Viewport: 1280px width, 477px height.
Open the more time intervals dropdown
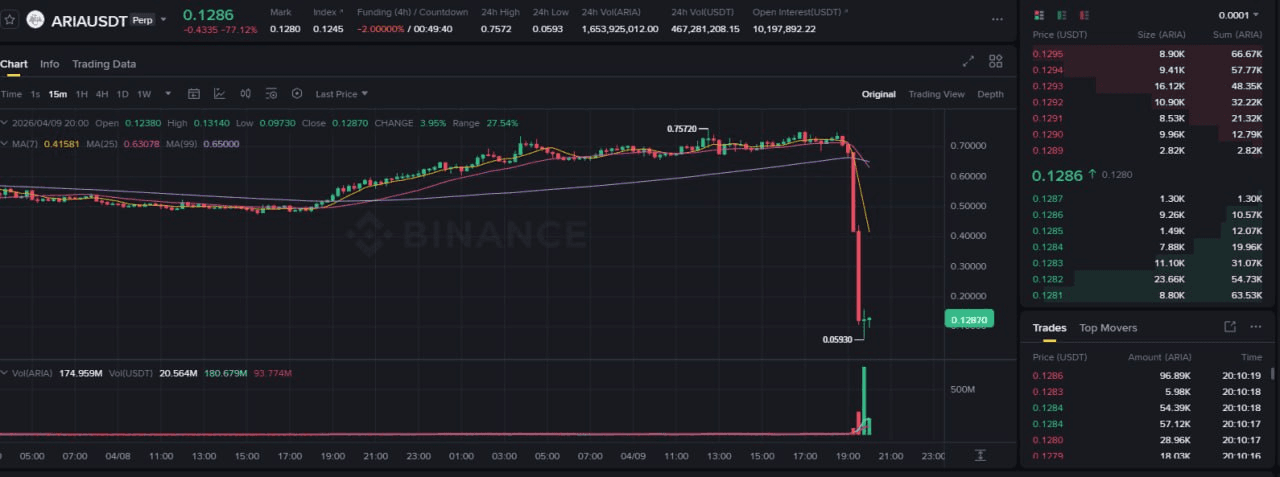click(168, 94)
